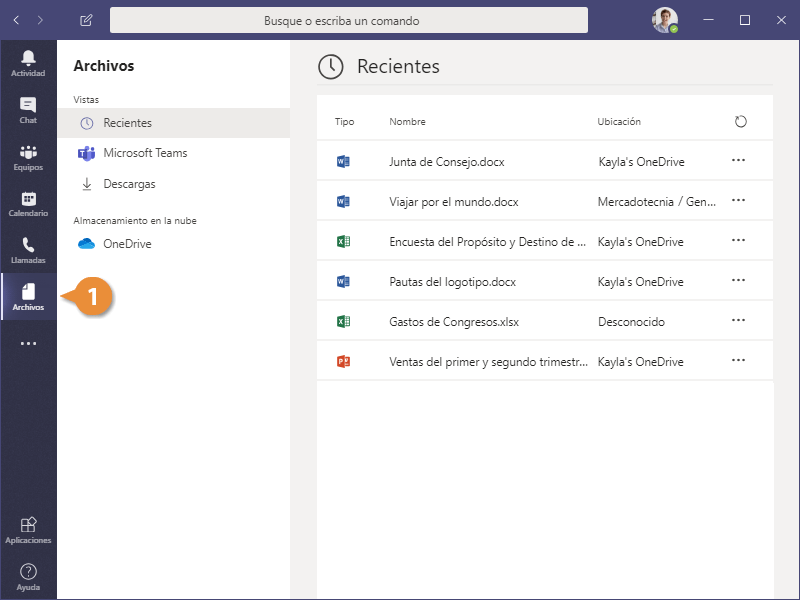This screenshot has height=600, width=800.
Task: Expand more apps ellipsis in sidebar
Action: coord(28,343)
